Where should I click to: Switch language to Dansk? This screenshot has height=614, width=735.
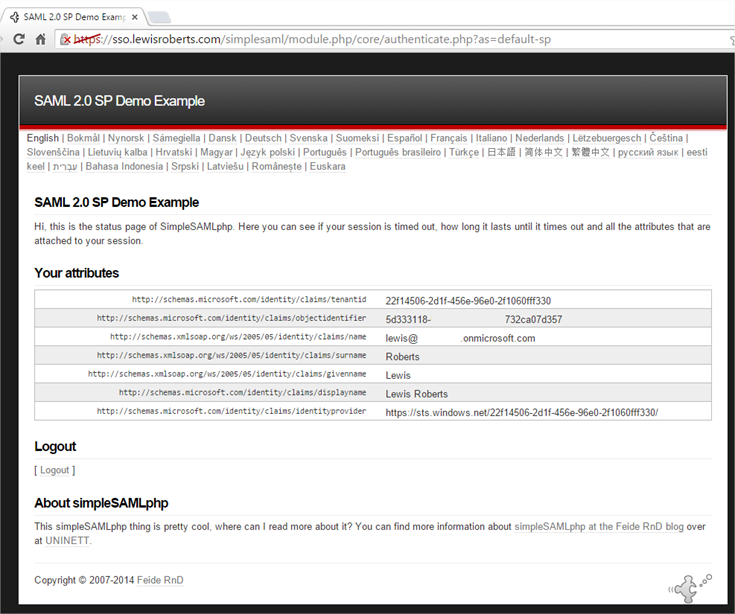[x=222, y=138]
